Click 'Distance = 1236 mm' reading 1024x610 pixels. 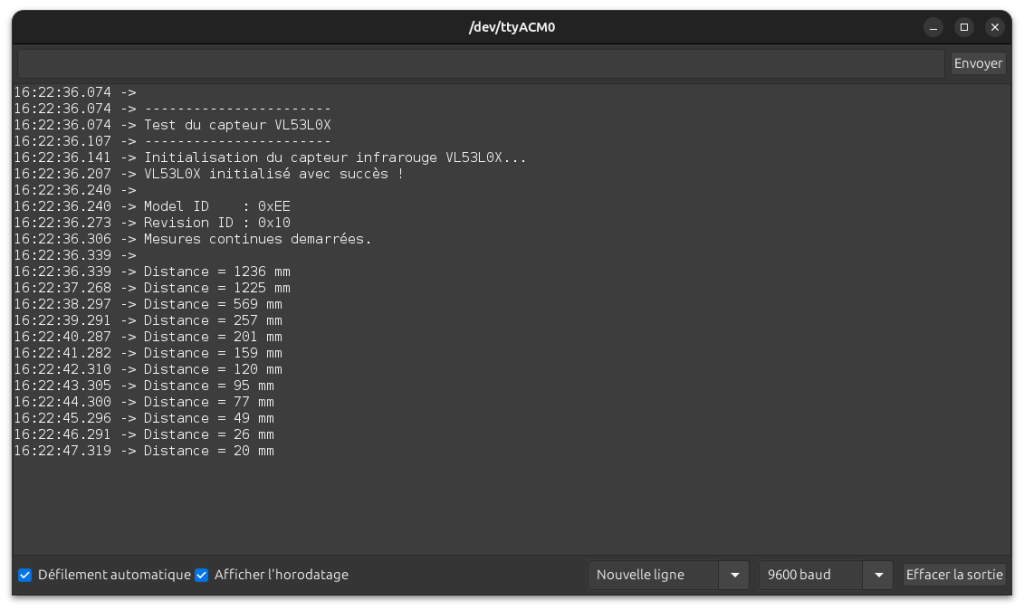(x=217, y=272)
